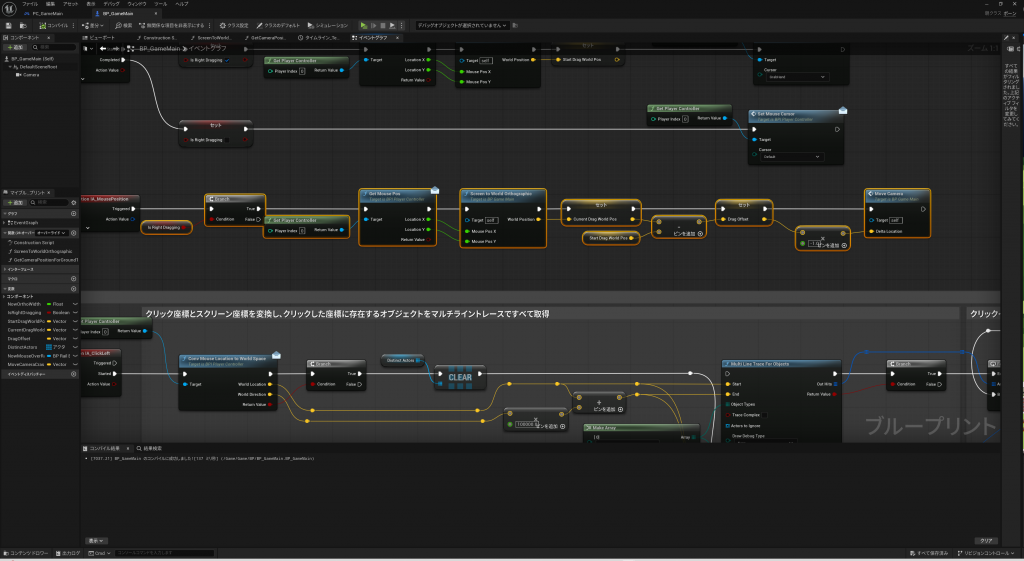
Task: Toggle 無関係な項目を非表示にする (hide unrelated)
Action: pyautogui.click(x=172, y=25)
